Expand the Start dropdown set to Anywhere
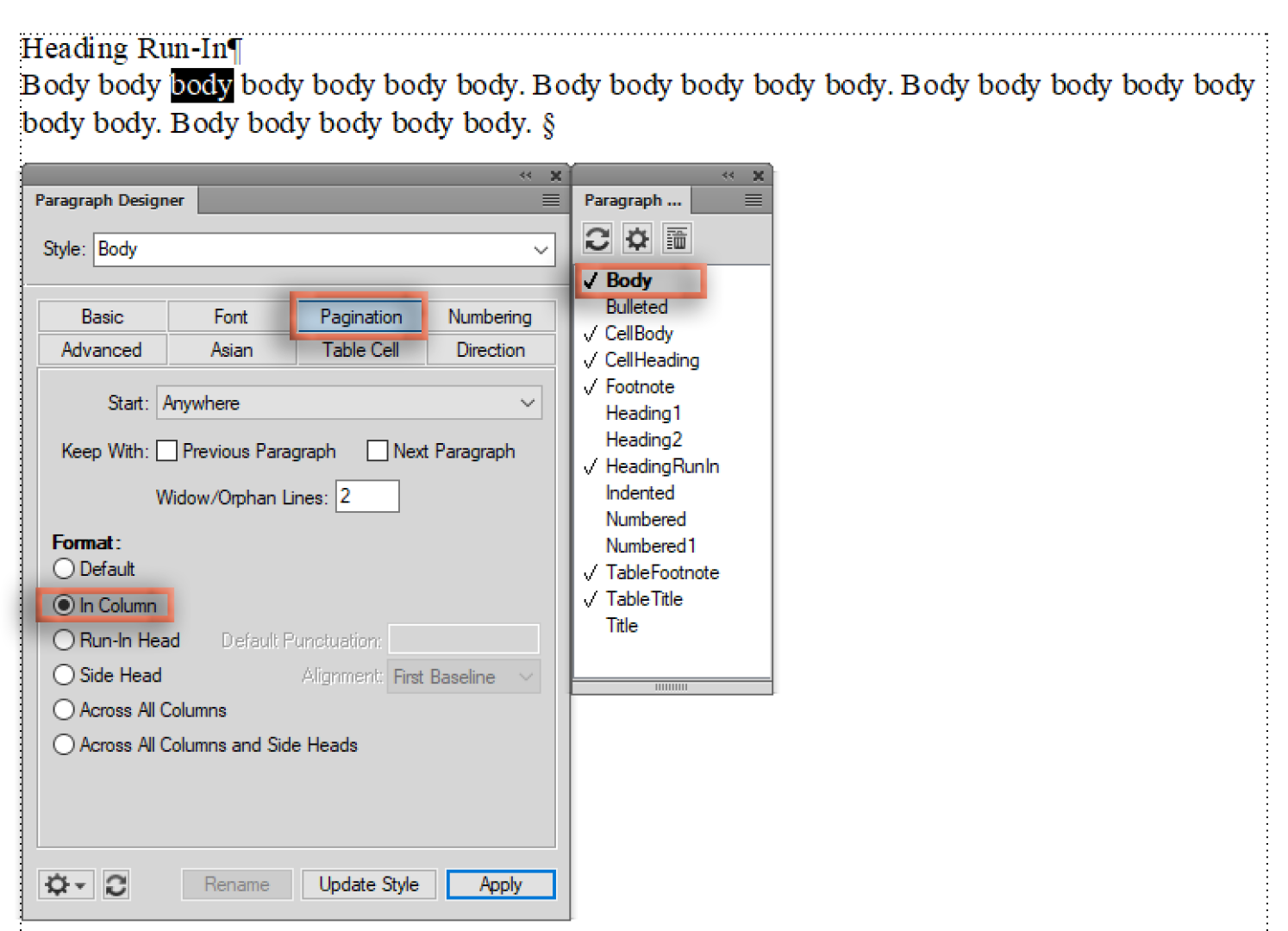This screenshot has width=1288, height=931. (349, 403)
